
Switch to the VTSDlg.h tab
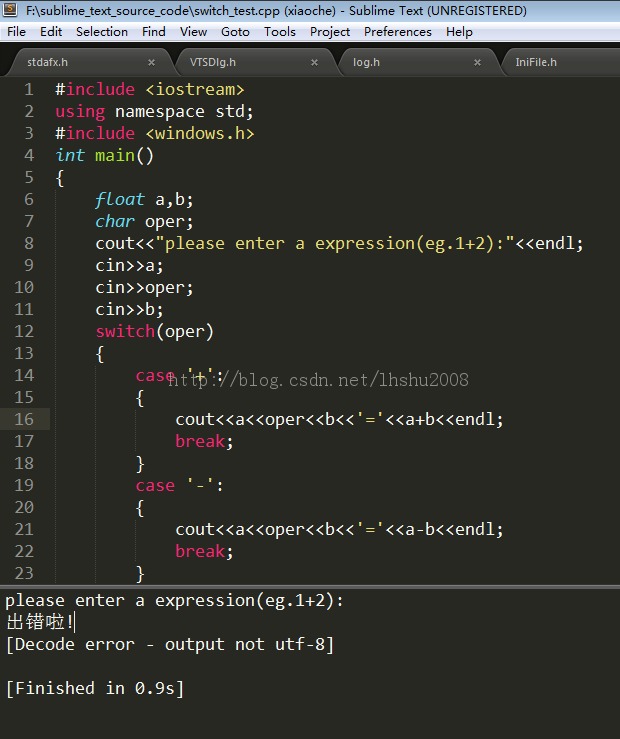213,62
